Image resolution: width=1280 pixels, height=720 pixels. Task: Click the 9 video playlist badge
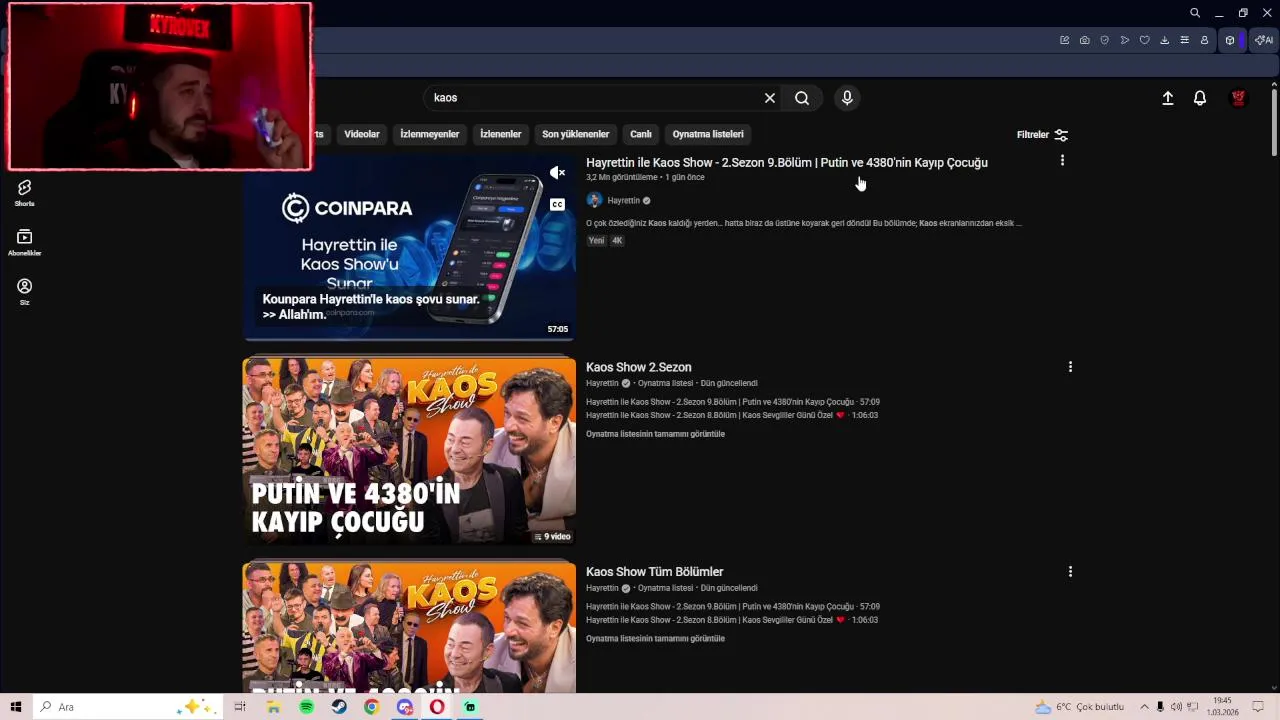(552, 537)
